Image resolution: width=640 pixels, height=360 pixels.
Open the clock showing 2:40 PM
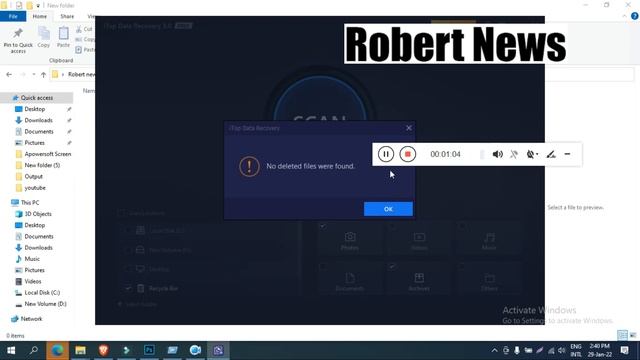(600, 350)
